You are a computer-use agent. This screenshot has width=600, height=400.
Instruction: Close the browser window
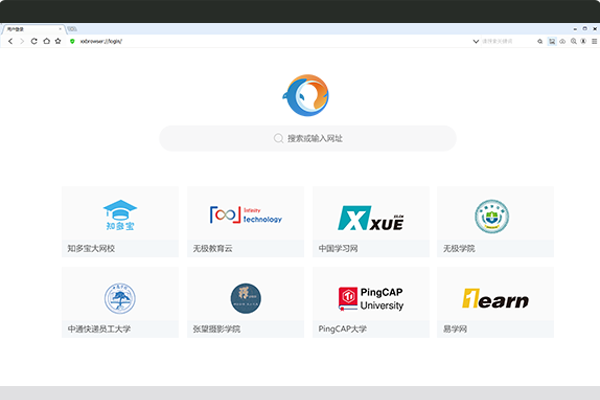pyautogui.click(x=595, y=29)
